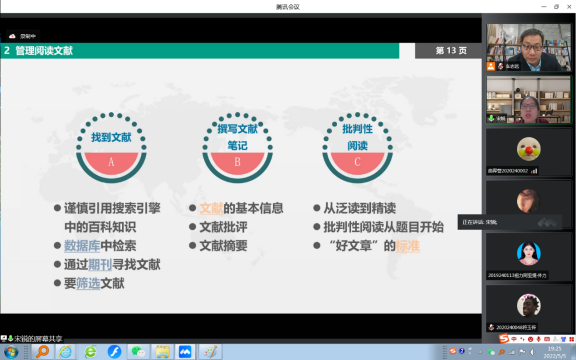Image resolution: width=576 pixels, height=360 pixels.
Task: Open the volume speaker tray control
Action: (x=532, y=352)
